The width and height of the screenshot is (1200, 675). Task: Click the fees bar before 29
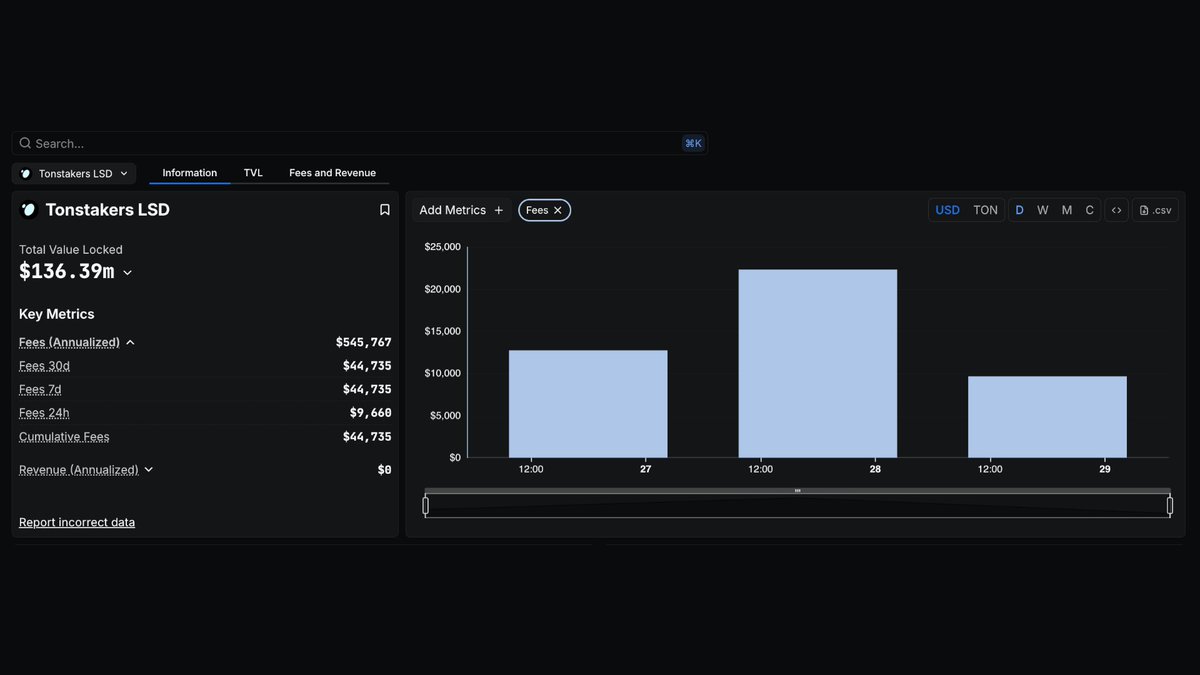tap(1047, 417)
